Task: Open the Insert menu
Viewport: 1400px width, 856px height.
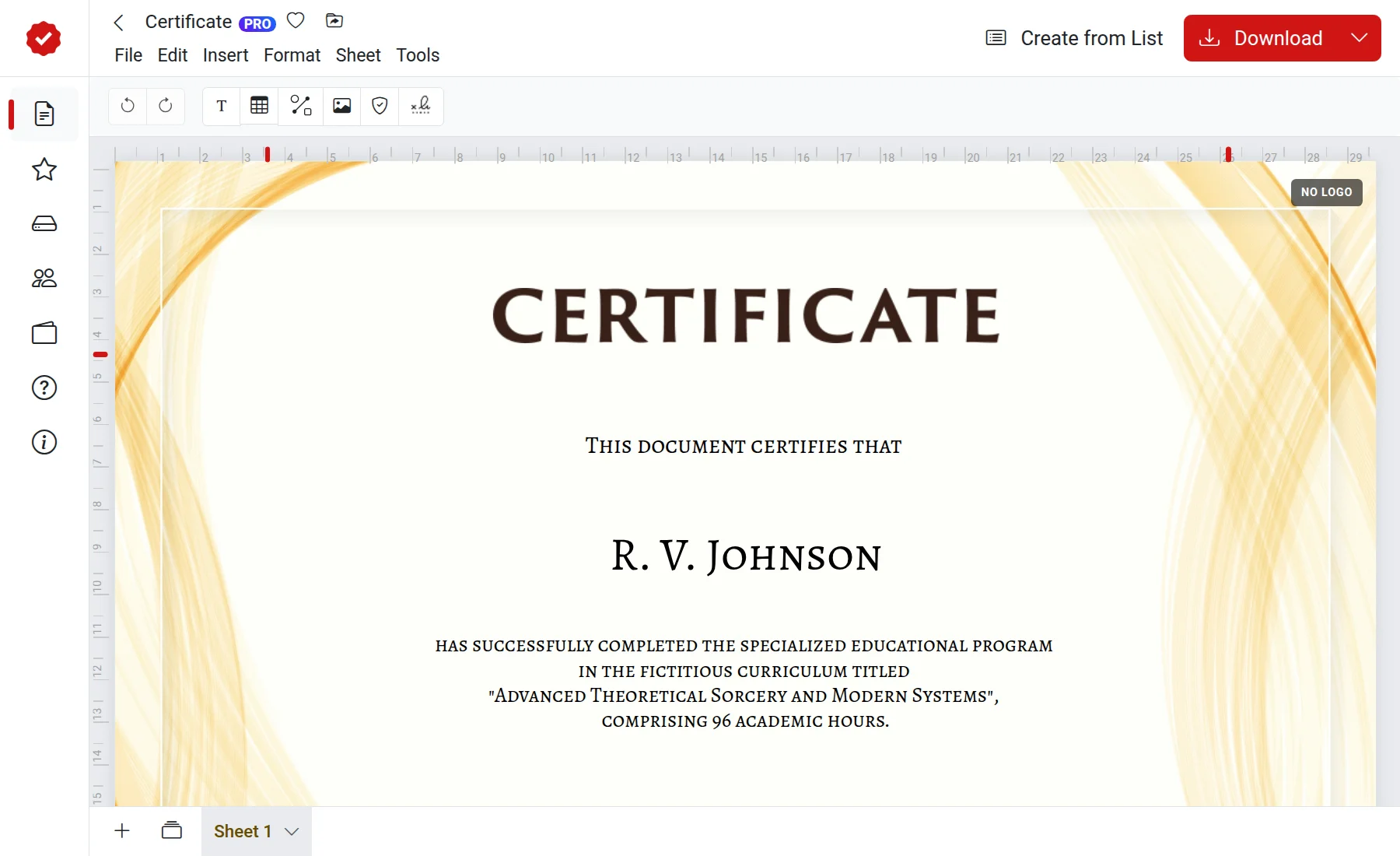Action: click(226, 55)
